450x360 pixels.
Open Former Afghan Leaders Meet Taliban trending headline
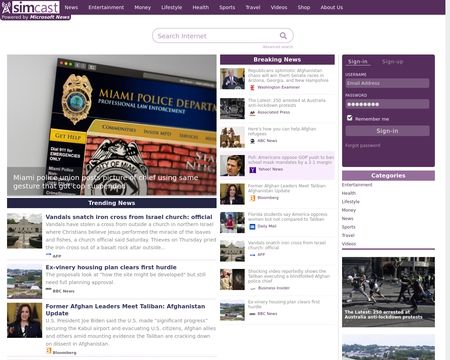pyautogui.click(x=125, y=310)
